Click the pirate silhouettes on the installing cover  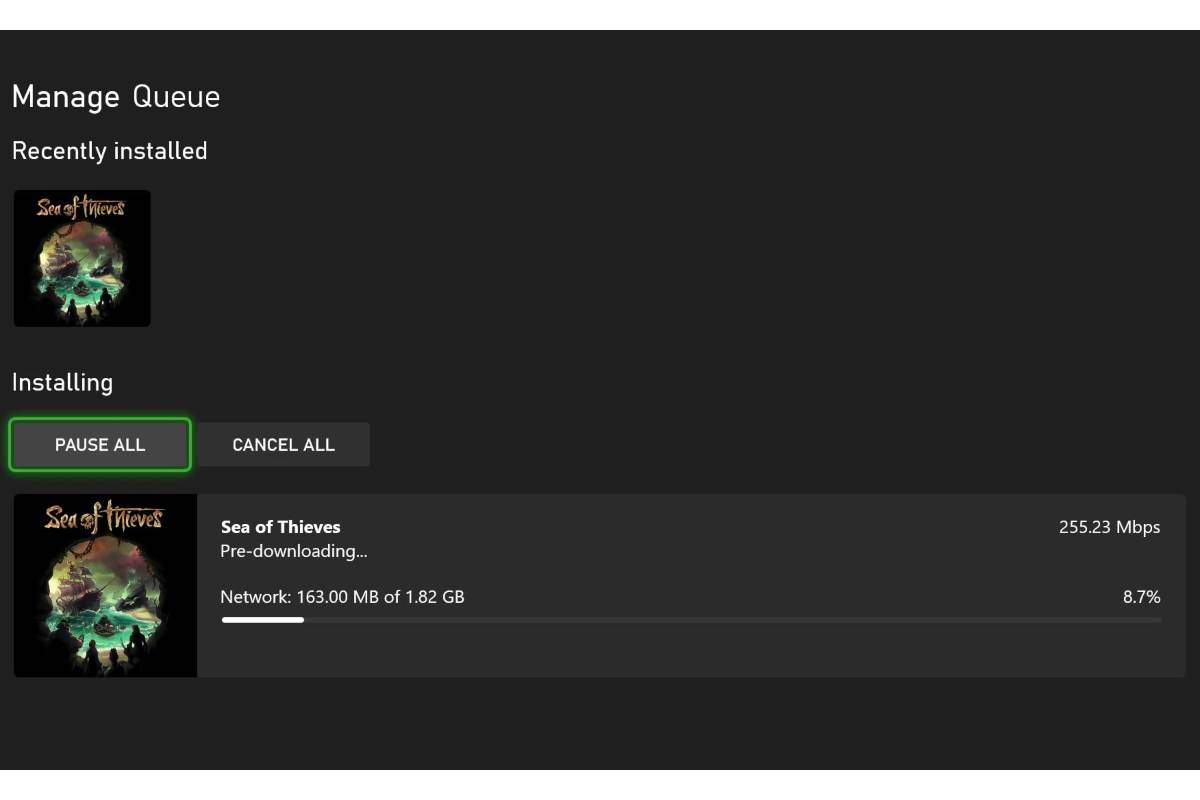click(x=100, y=655)
